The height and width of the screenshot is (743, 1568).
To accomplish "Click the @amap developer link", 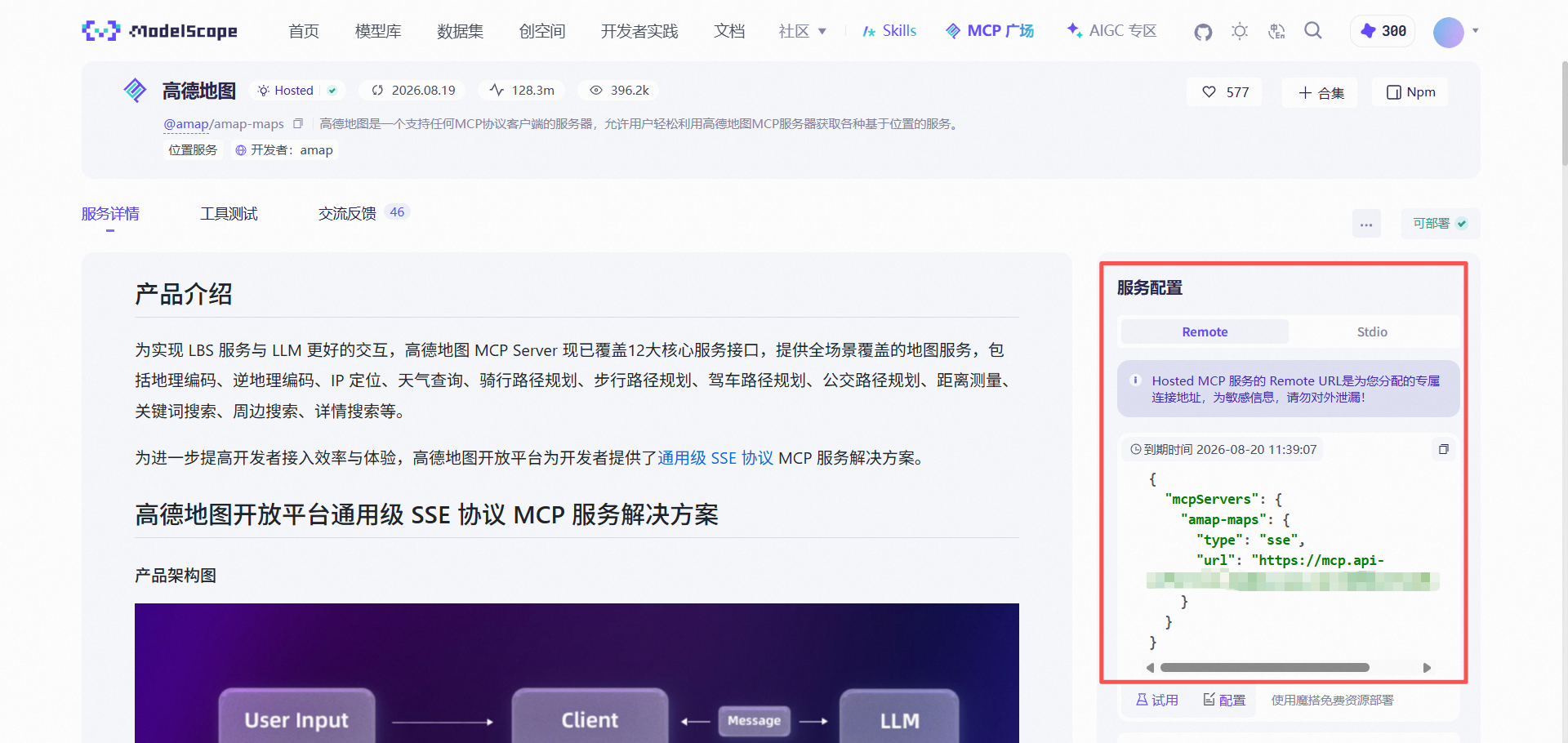I will [186, 124].
